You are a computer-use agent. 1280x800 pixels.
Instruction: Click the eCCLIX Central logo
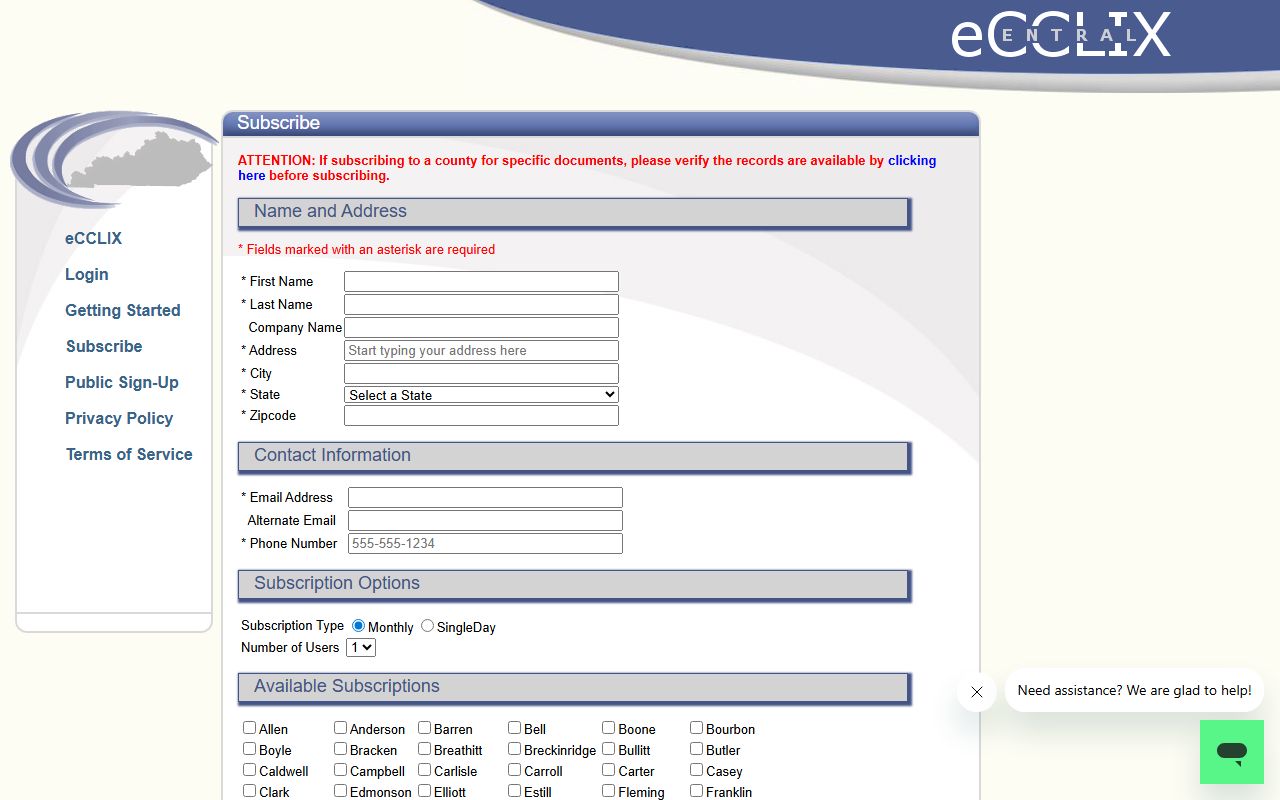[1060, 35]
